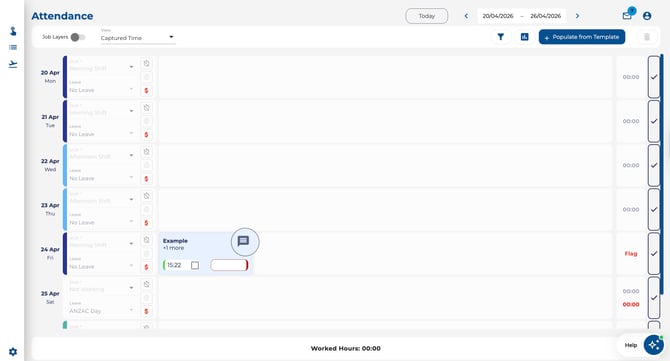The height and width of the screenshot is (361, 670).
Task: Click the timer icon on 22 Apr row
Action: click(x=146, y=152)
